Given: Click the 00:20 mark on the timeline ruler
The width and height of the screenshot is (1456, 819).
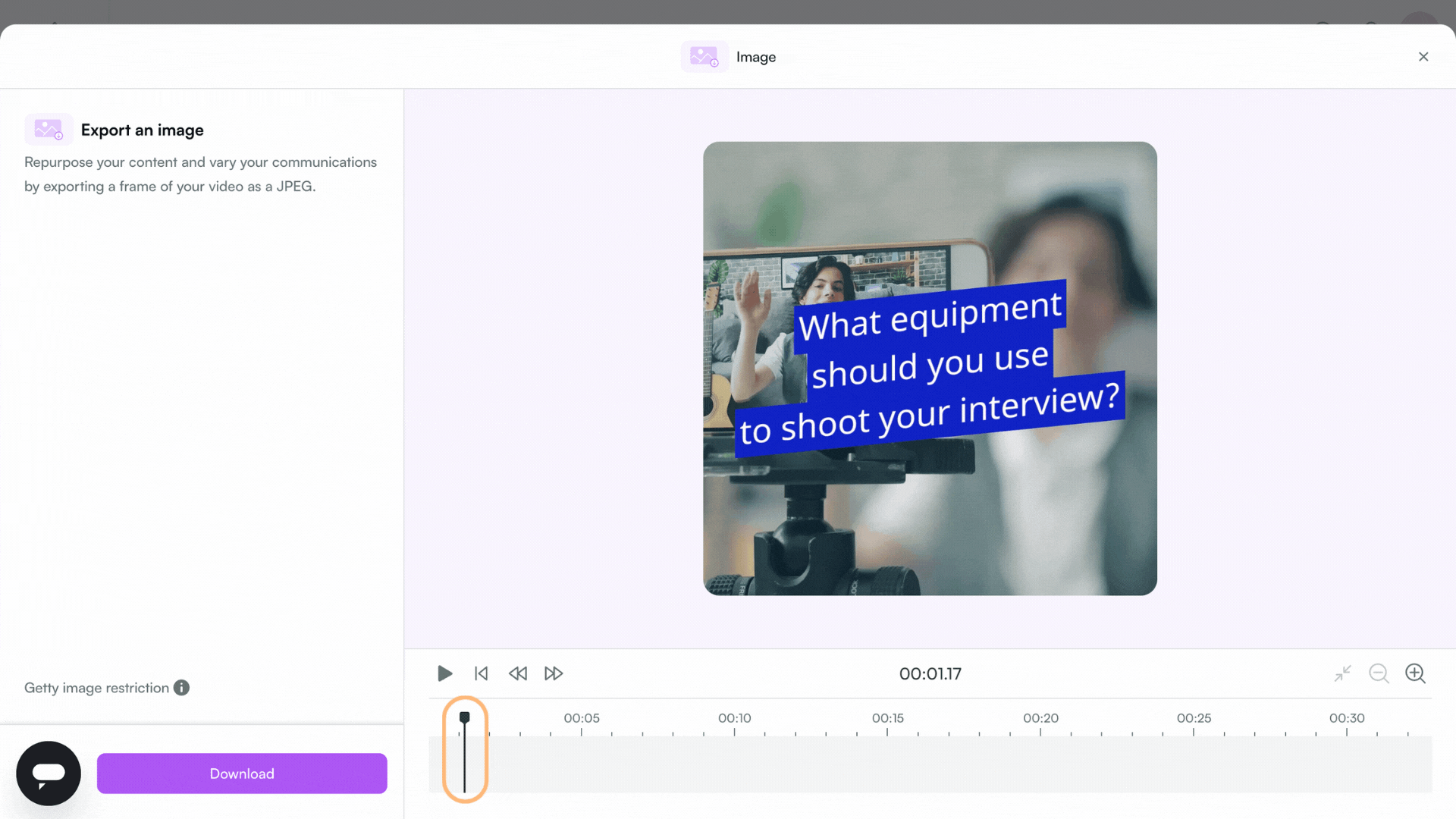Looking at the screenshot, I should click(x=1040, y=718).
